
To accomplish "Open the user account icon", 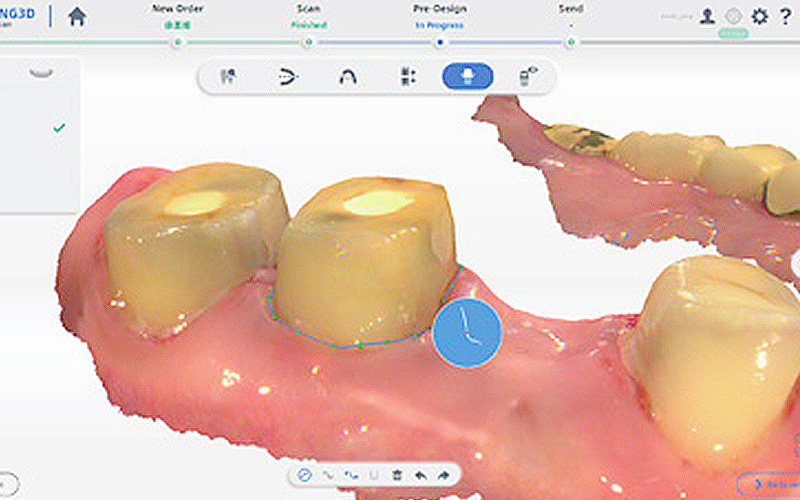I will point(708,16).
